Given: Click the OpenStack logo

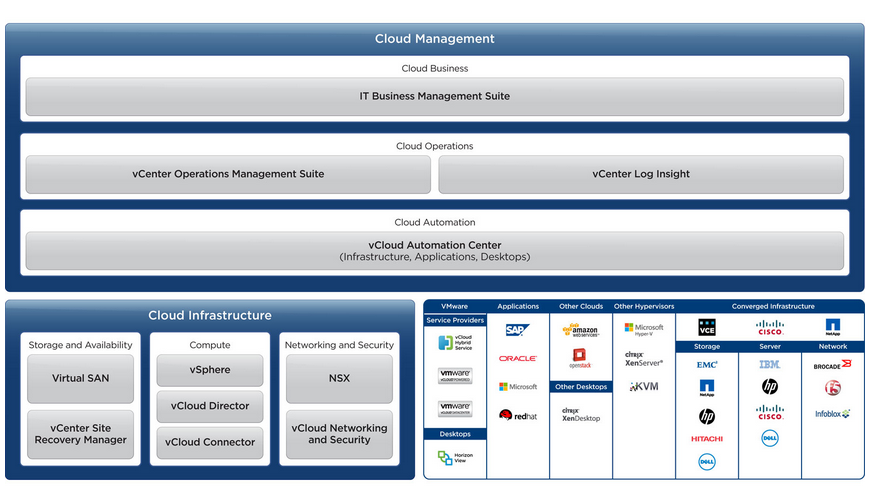Looking at the screenshot, I should tap(580, 358).
